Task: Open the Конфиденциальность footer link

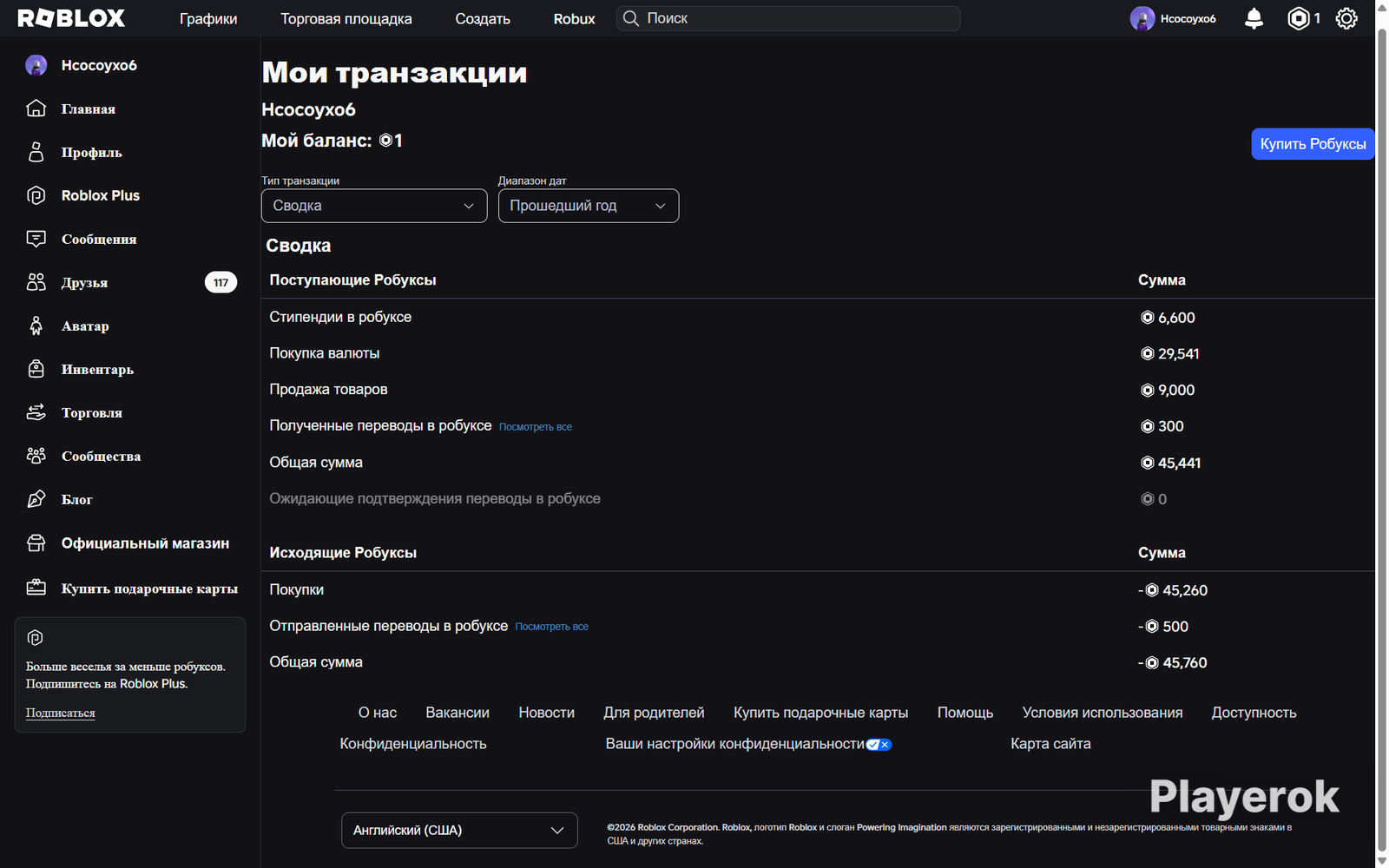Action: pyautogui.click(x=413, y=744)
